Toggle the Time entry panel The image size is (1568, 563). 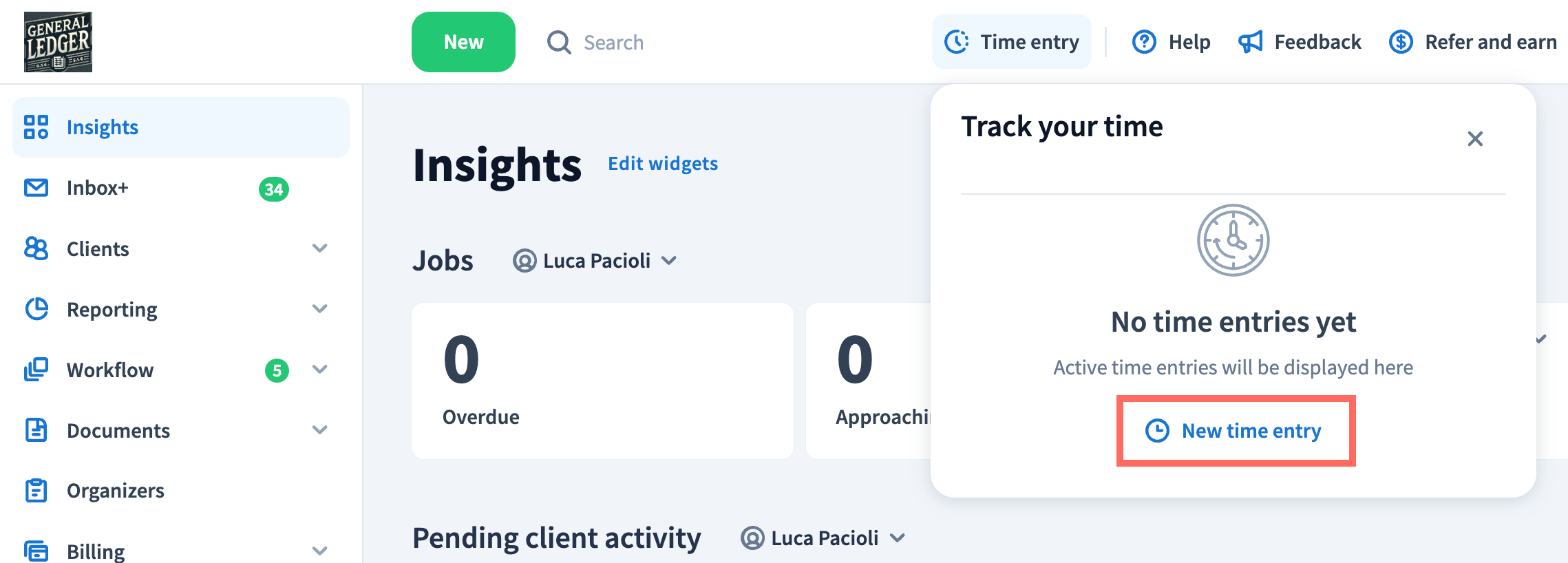tap(1011, 42)
